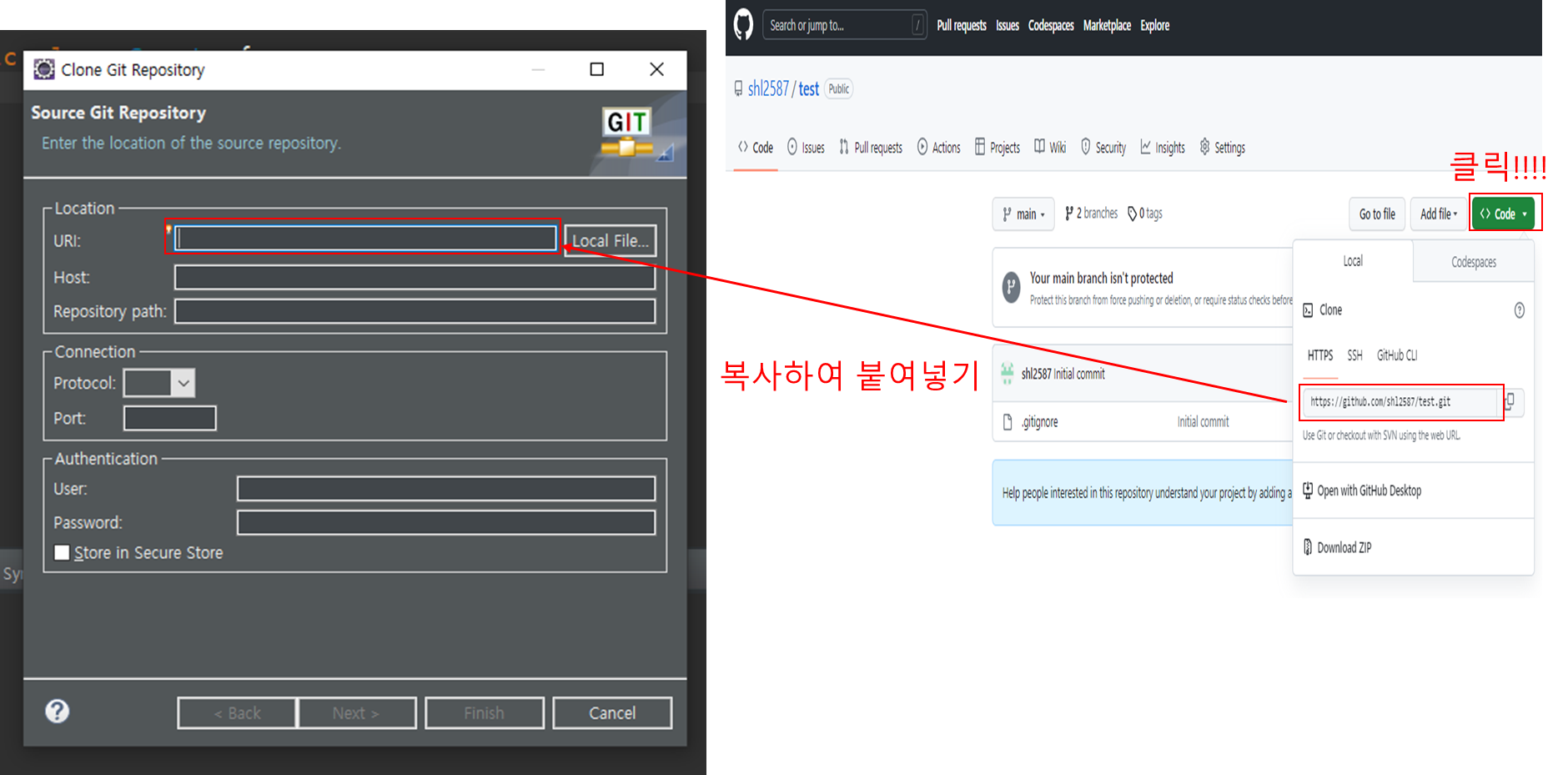Open the 0 tags link
Image resolution: width=1568 pixels, height=775 pixels.
1145,214
